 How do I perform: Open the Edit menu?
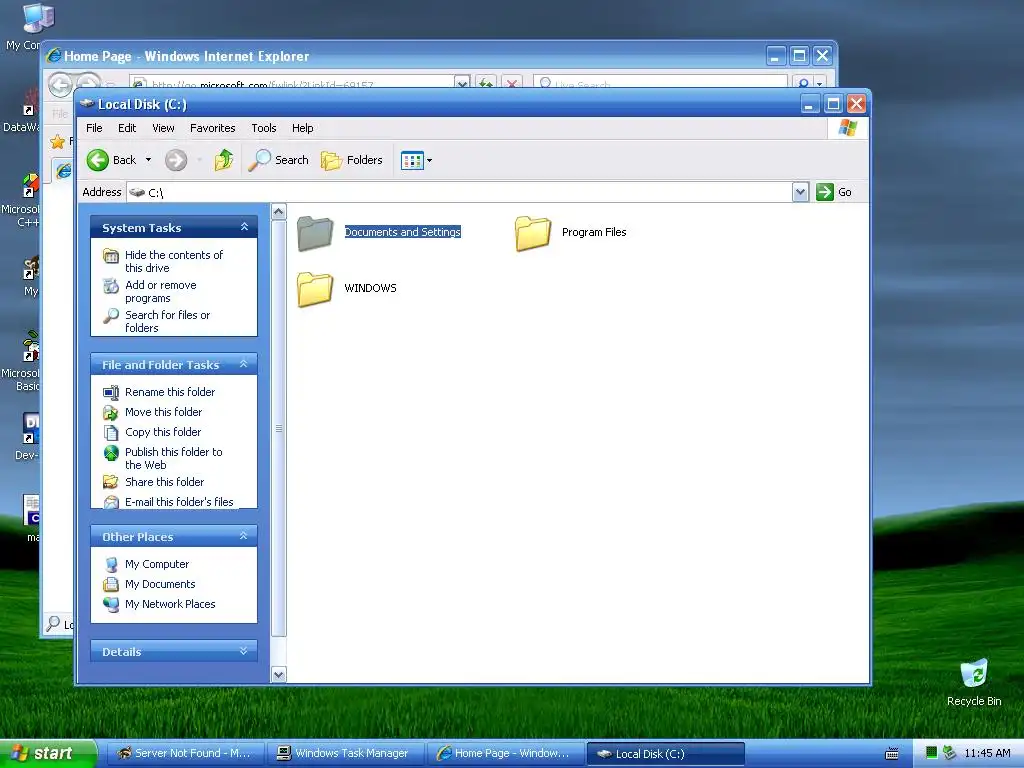(127, 128)
